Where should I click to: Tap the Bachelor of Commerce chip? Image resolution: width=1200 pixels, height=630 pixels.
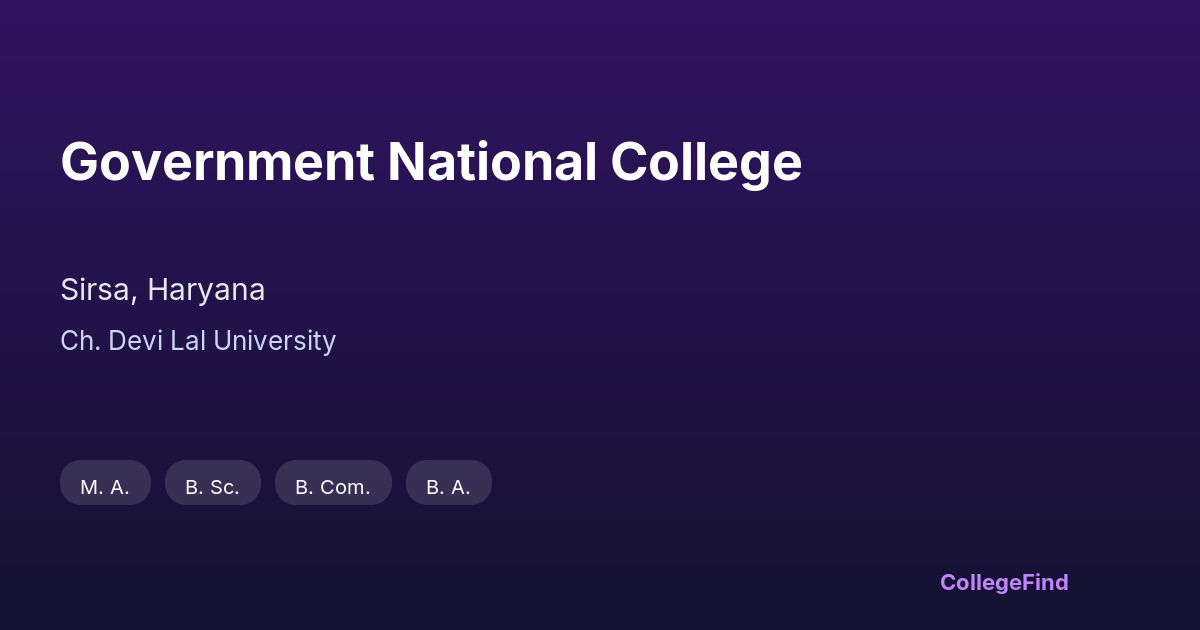click(333, 483)
